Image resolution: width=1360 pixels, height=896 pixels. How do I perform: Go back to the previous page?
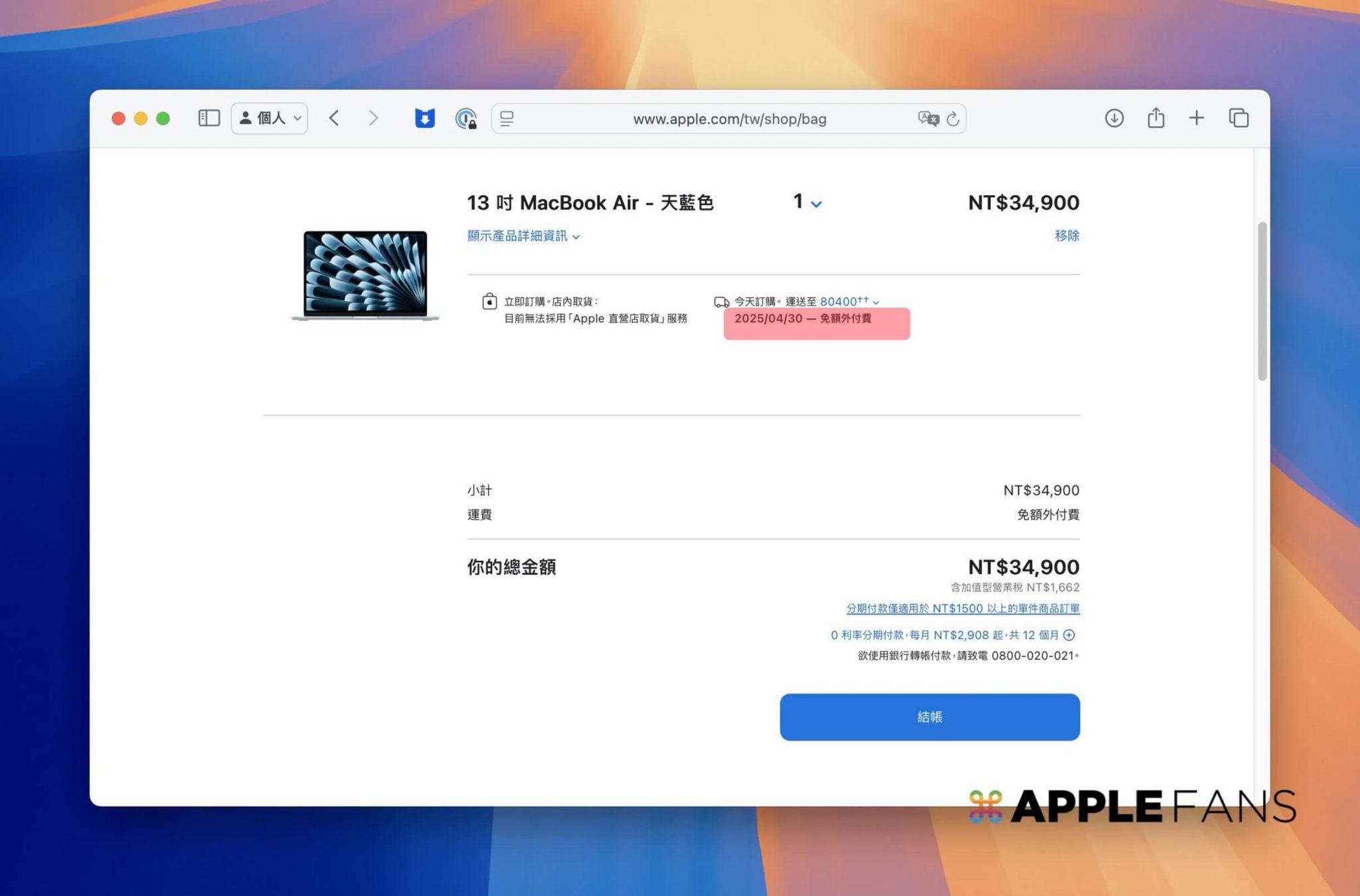click(x=334, y=118)
